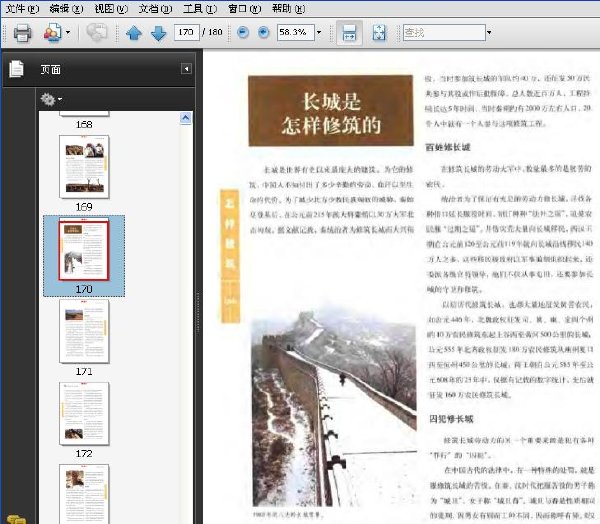Open the find box dropdown arrow
This screenshot has width=600, height=524.
(x=489, y=33)
